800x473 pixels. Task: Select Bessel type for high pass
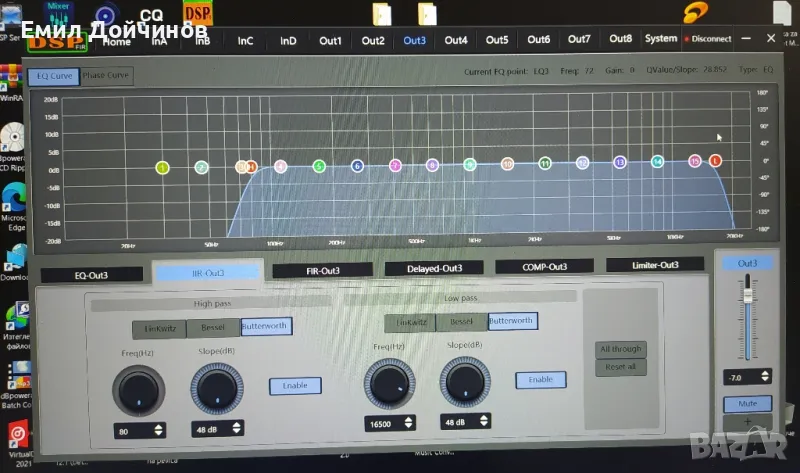212,327
